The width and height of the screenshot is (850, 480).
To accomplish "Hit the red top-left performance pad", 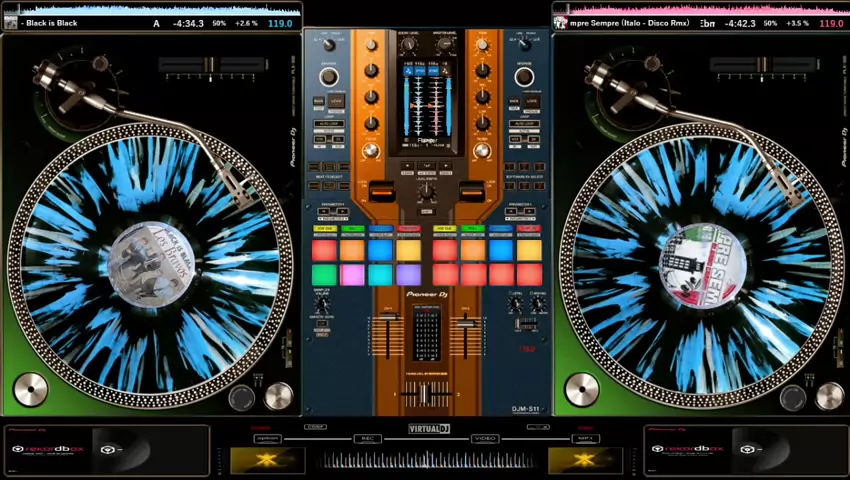I will pyautogui.click(x=325, y=250).
